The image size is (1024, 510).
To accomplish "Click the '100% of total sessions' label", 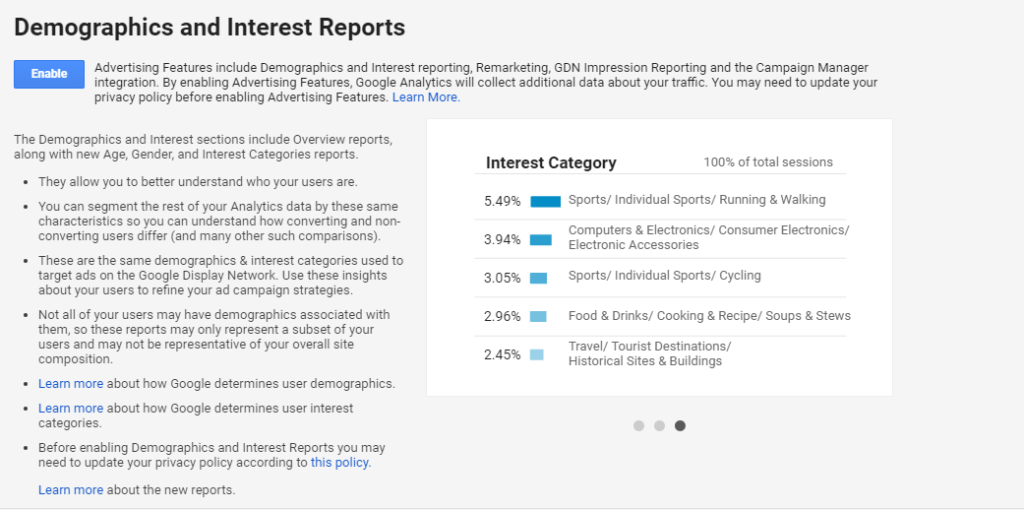I will pos(768,162).
